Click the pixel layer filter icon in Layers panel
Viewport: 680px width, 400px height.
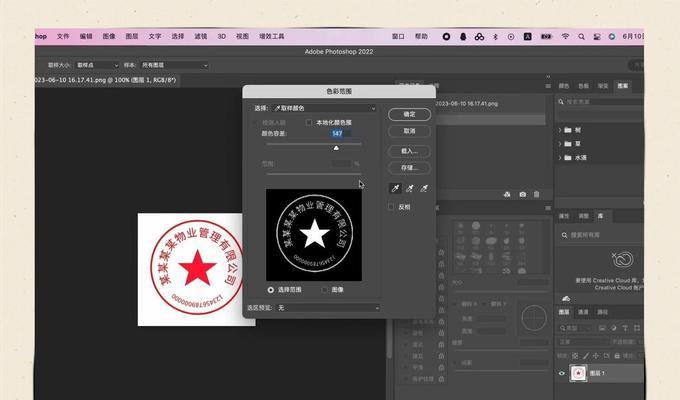(602, 328)
